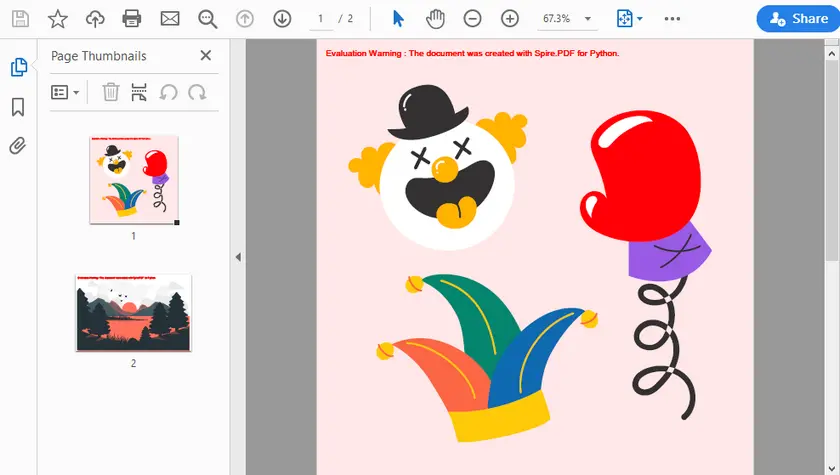Screen dimensions: 840x475
Task: Click the Save file icon
Action: tap(21, 19)
